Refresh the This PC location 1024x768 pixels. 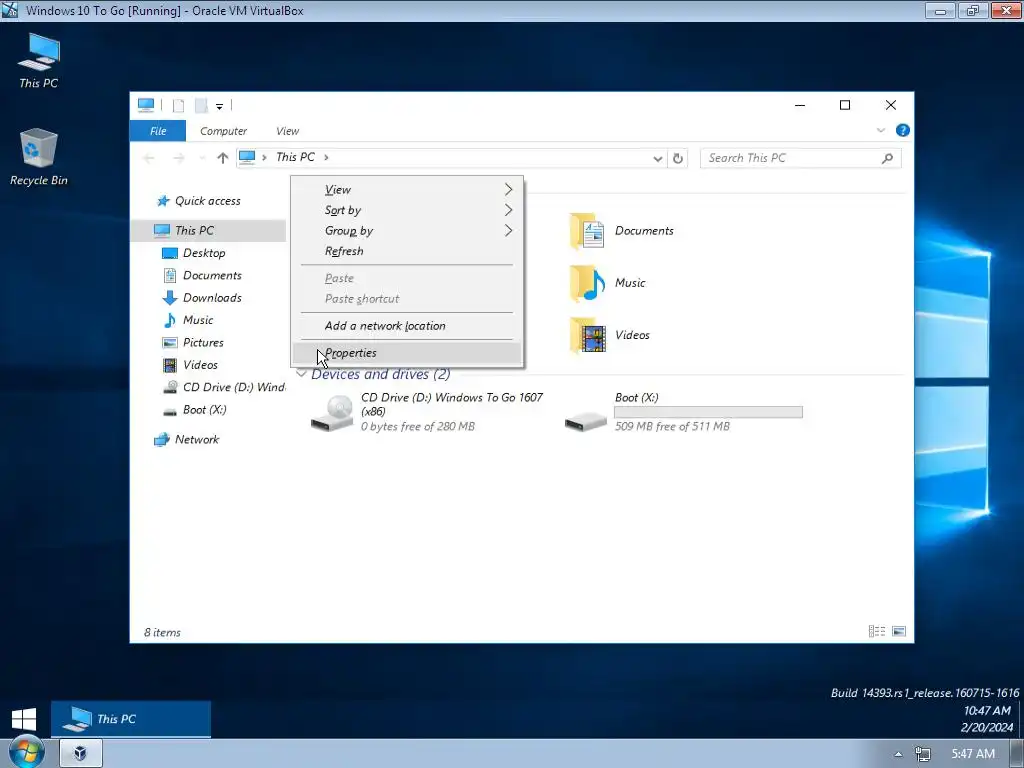point(678,158)
